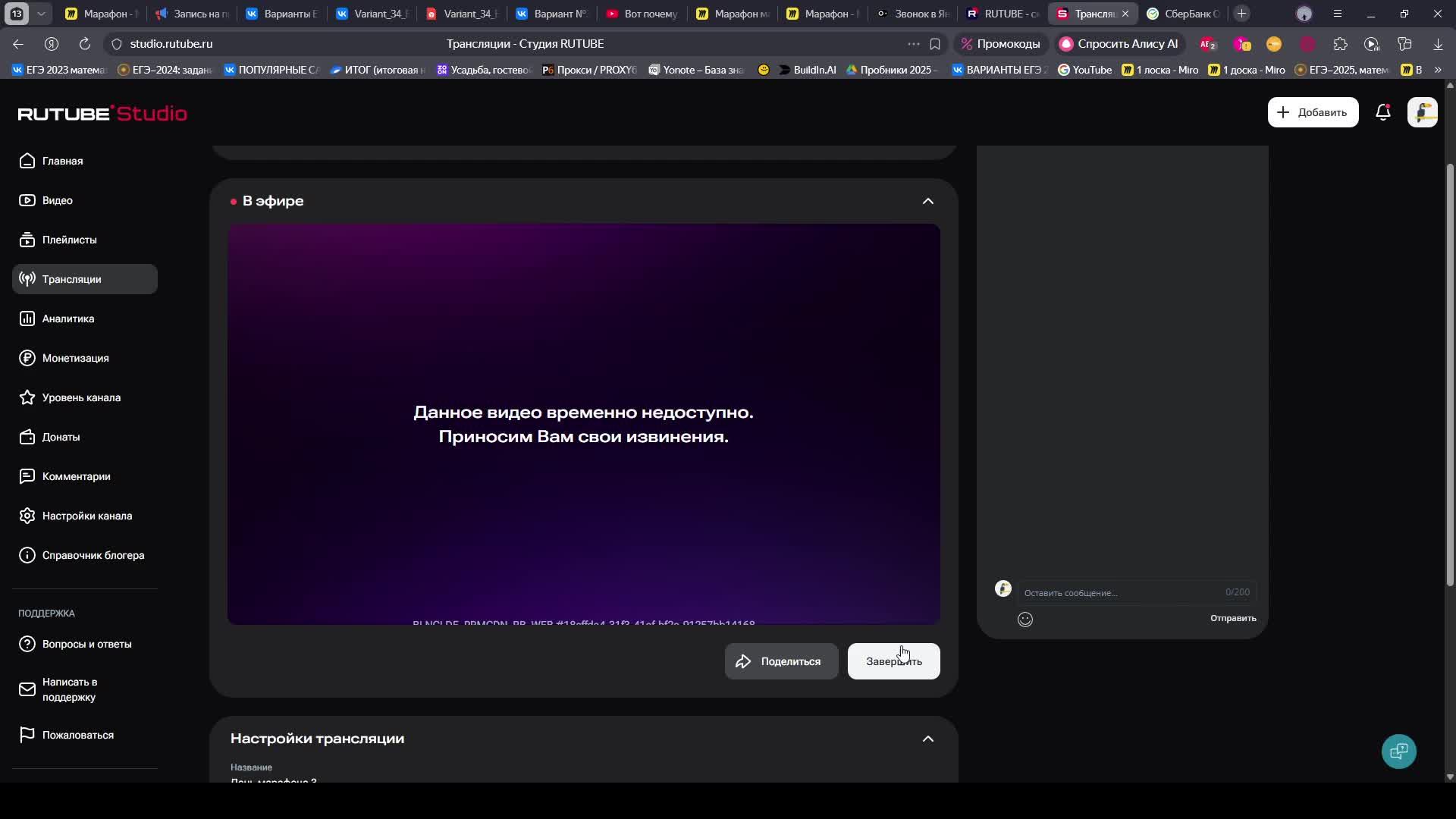Open the Пробники 2025 bookmark
This screenshot has height=819, width=1456.
[x=892, y=70]
